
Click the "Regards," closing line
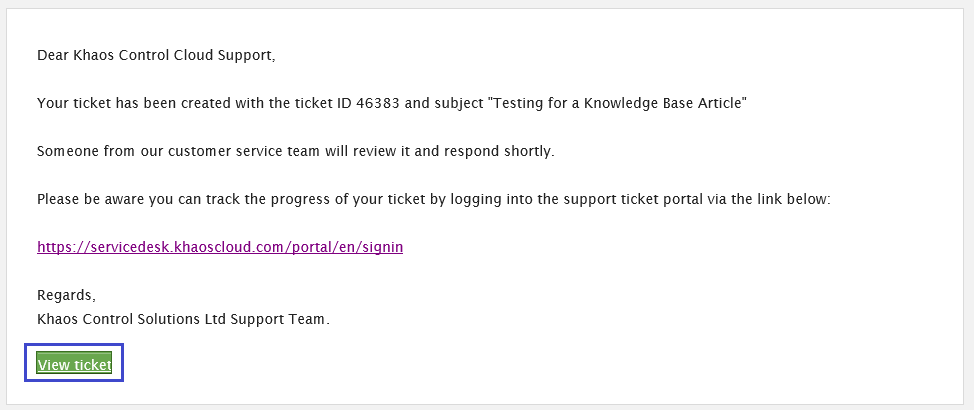point(66,295)
